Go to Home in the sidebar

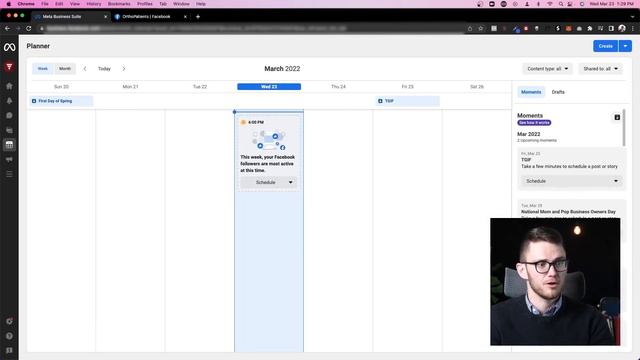tap(9, 86)
